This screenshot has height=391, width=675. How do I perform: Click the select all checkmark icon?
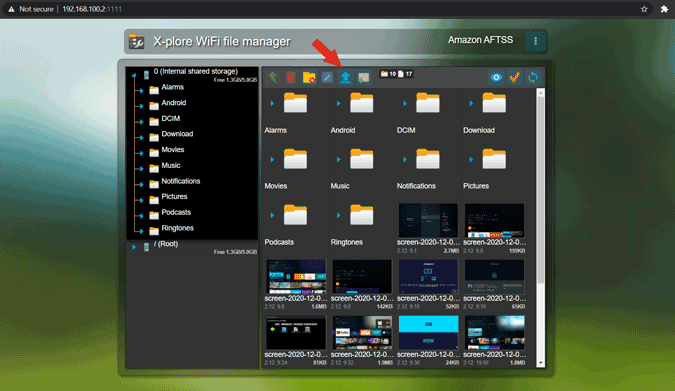[x=514, y=78]
